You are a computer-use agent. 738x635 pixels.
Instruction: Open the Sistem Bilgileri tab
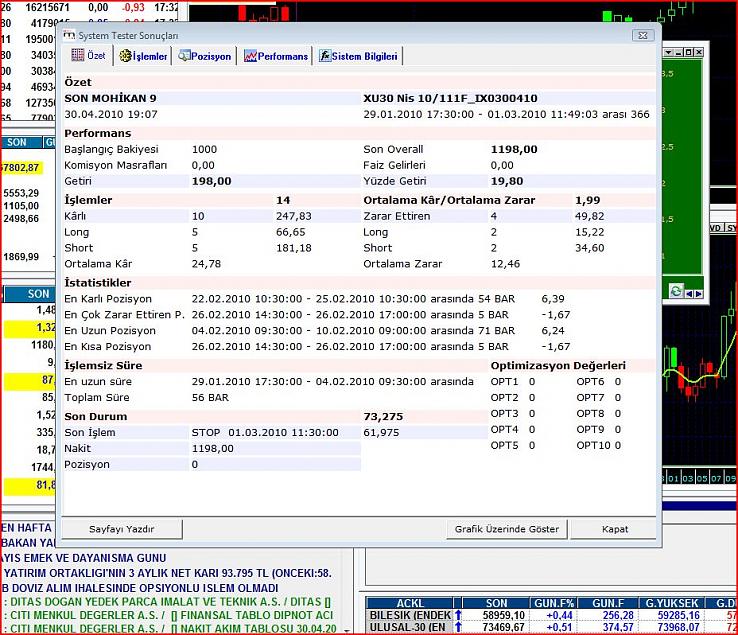(358, 56)
